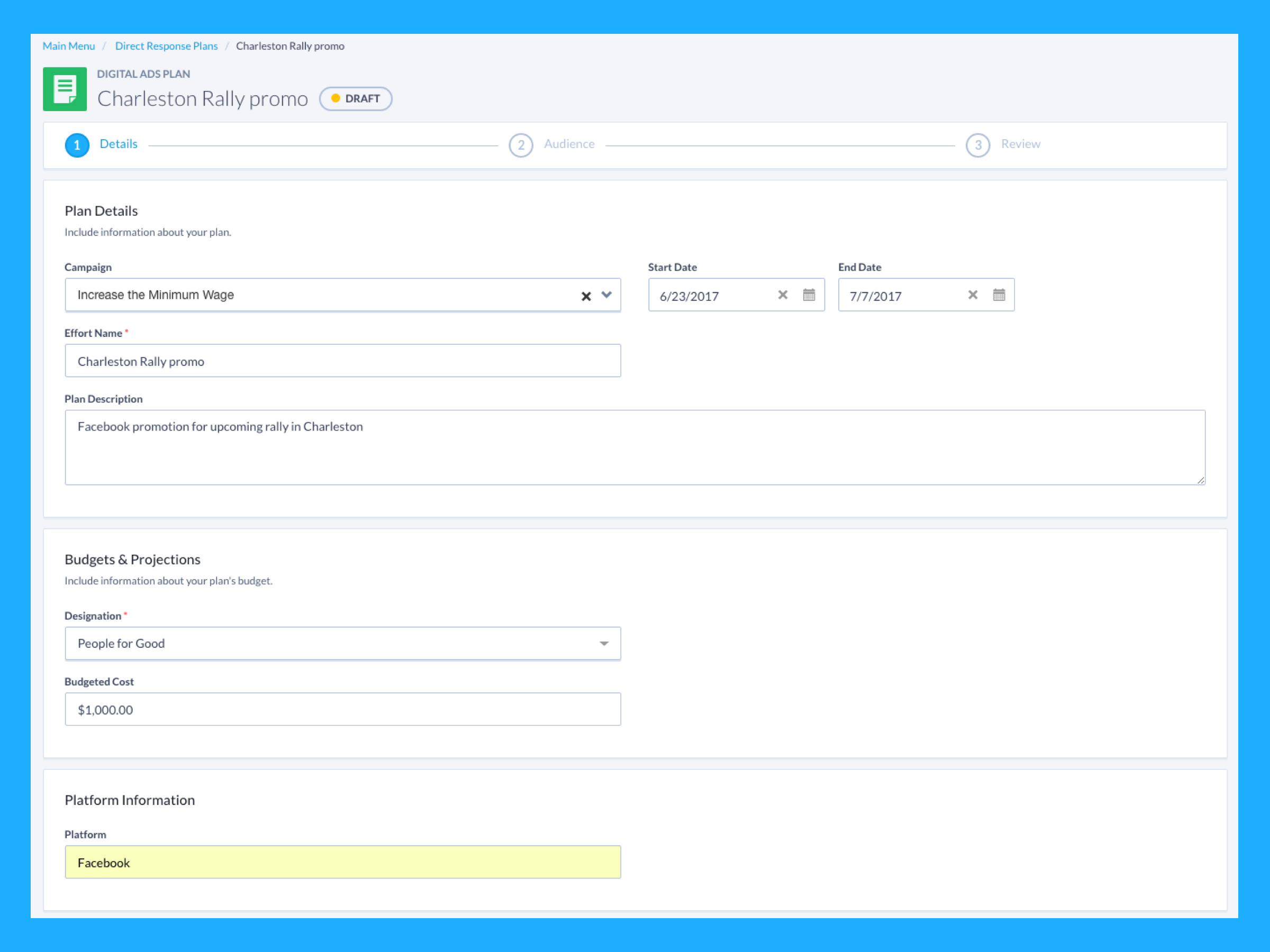Screen dimensions: 1270x952
Task: Open the End Date calendar picker
Action: pyautogui.click(x=999, y=295)
